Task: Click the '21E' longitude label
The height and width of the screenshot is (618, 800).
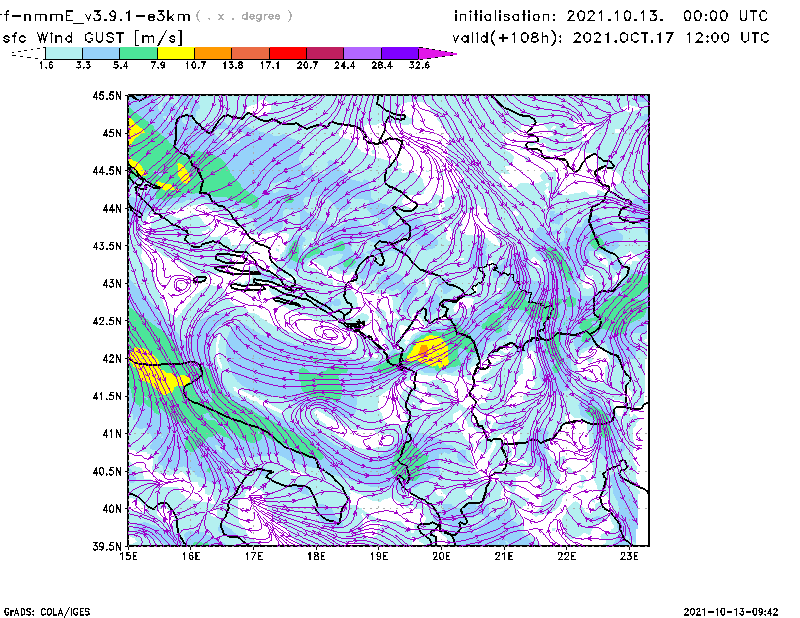Action: click(x=504, y=556)
